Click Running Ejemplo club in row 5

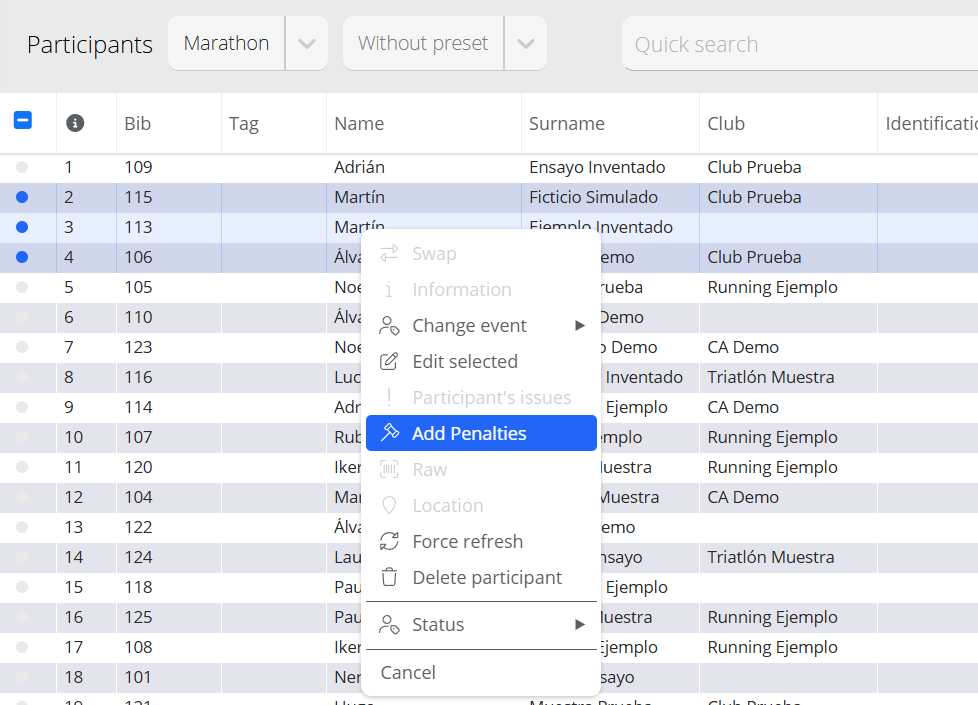point(772,287)
